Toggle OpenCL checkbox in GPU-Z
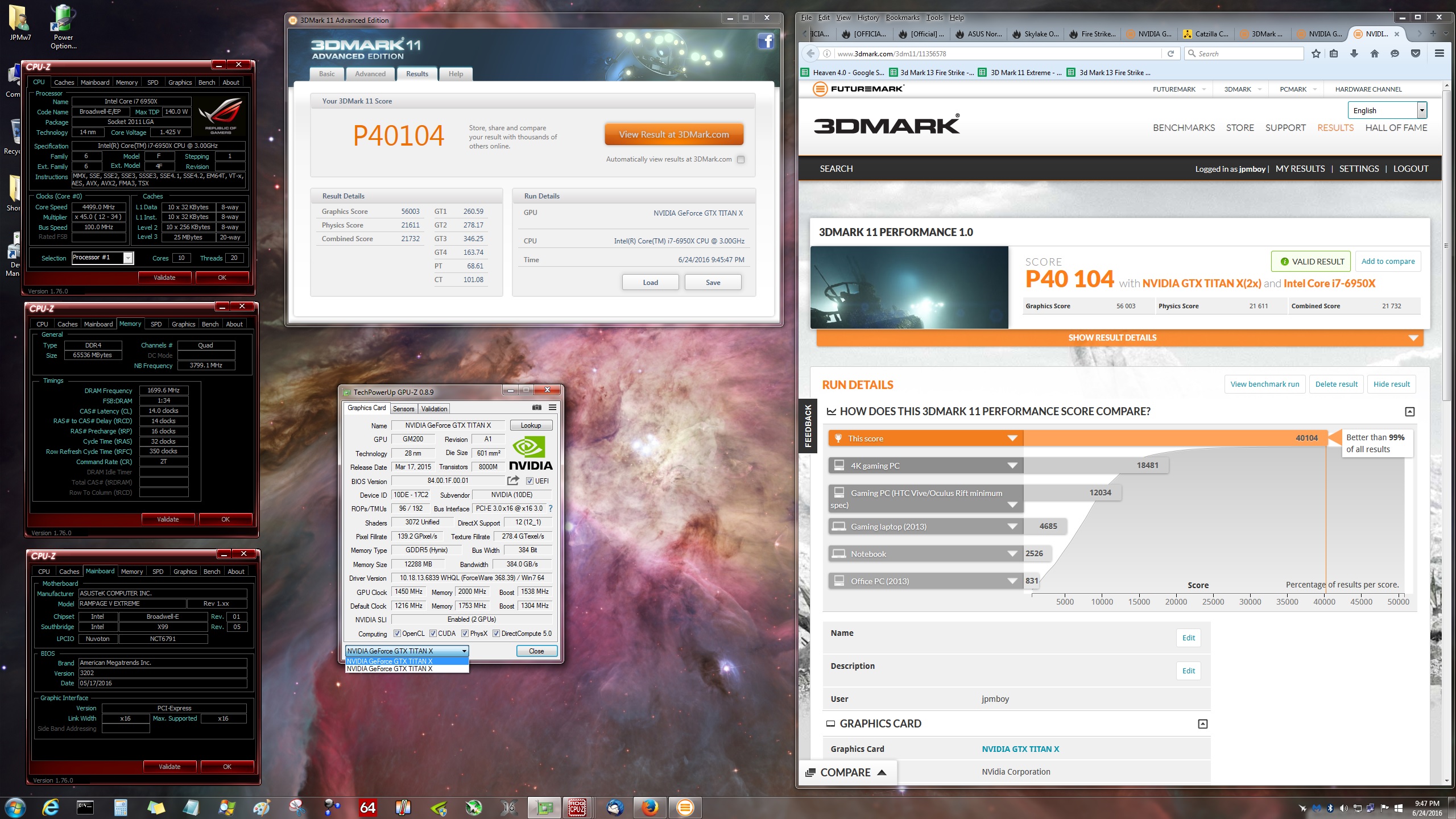The width and height of the screenshot is (1456, 819). pos(397,634)
